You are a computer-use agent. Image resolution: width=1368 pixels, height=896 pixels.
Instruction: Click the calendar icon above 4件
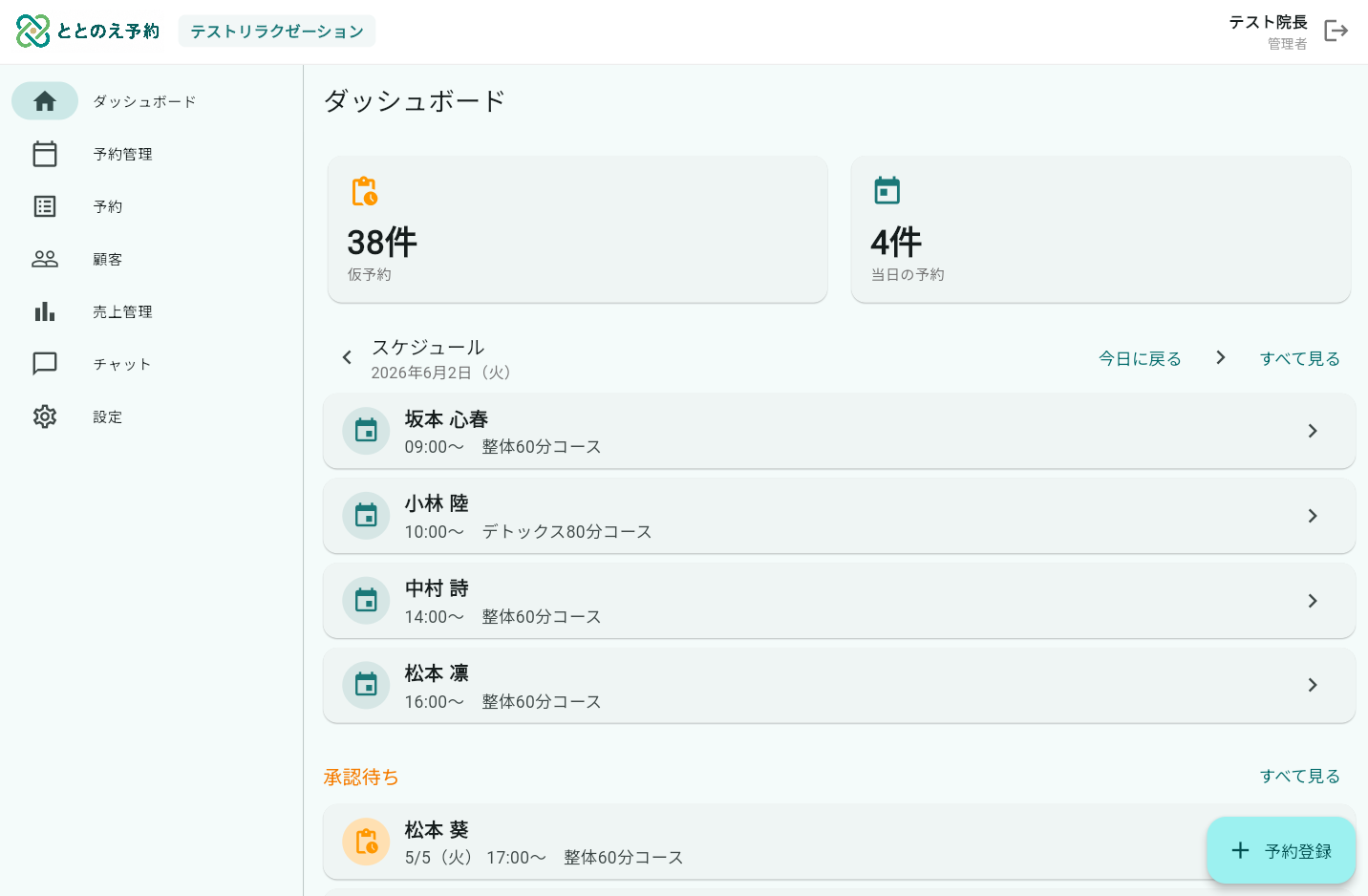(x=887, y=190)
